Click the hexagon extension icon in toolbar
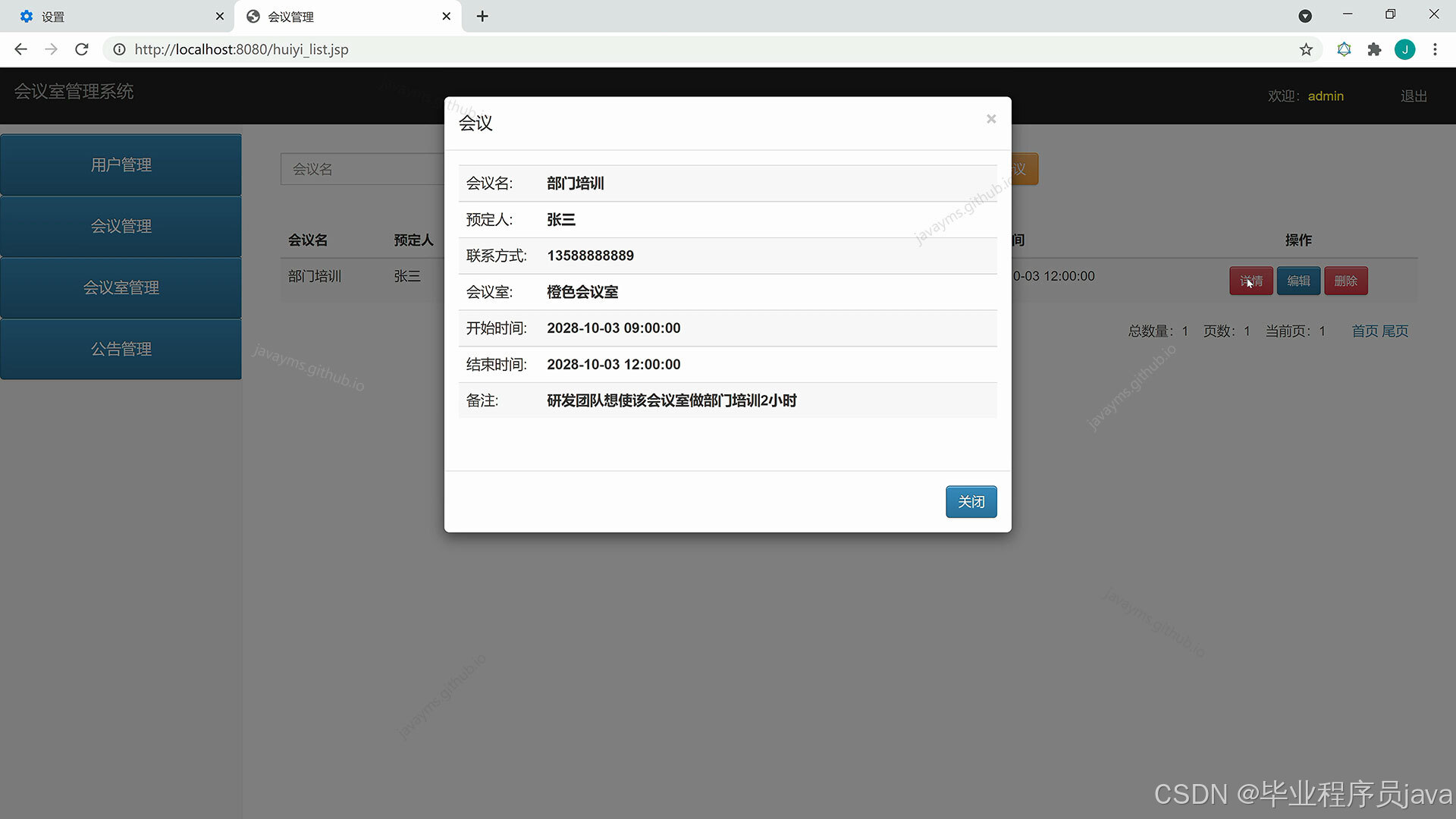 click(x=1344, y=49)
